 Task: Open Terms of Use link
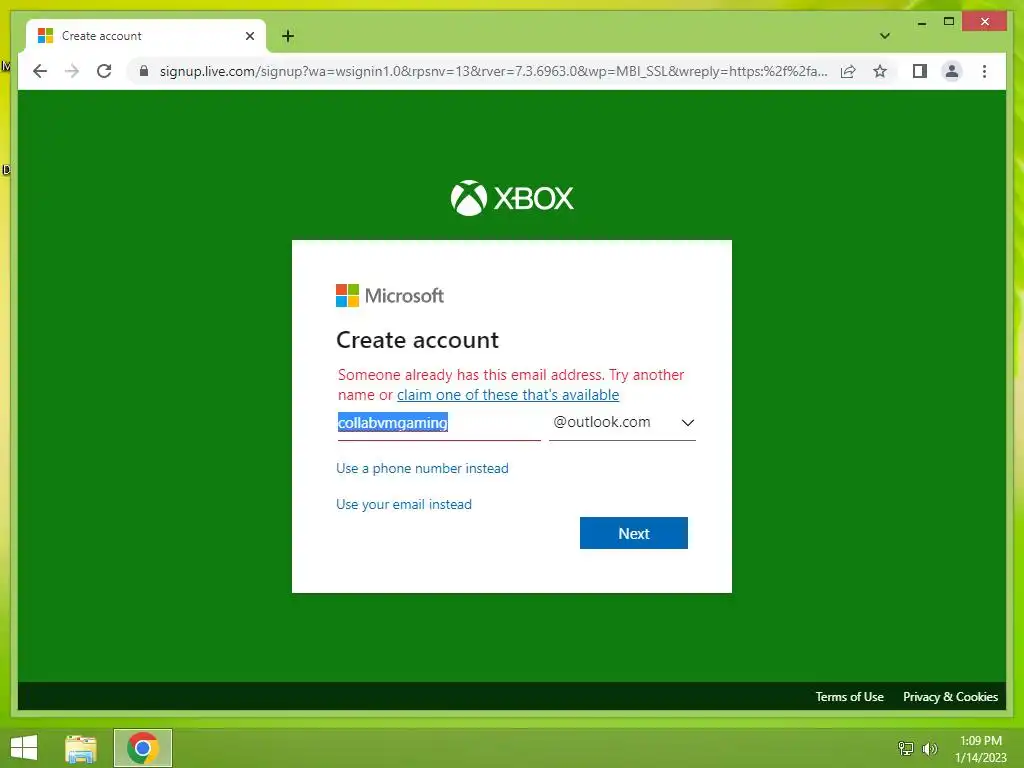tap(849, 697)
